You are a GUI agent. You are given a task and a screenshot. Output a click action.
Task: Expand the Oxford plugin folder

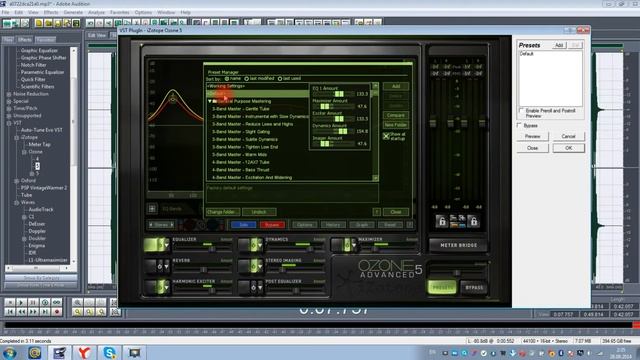click(16, 181)
